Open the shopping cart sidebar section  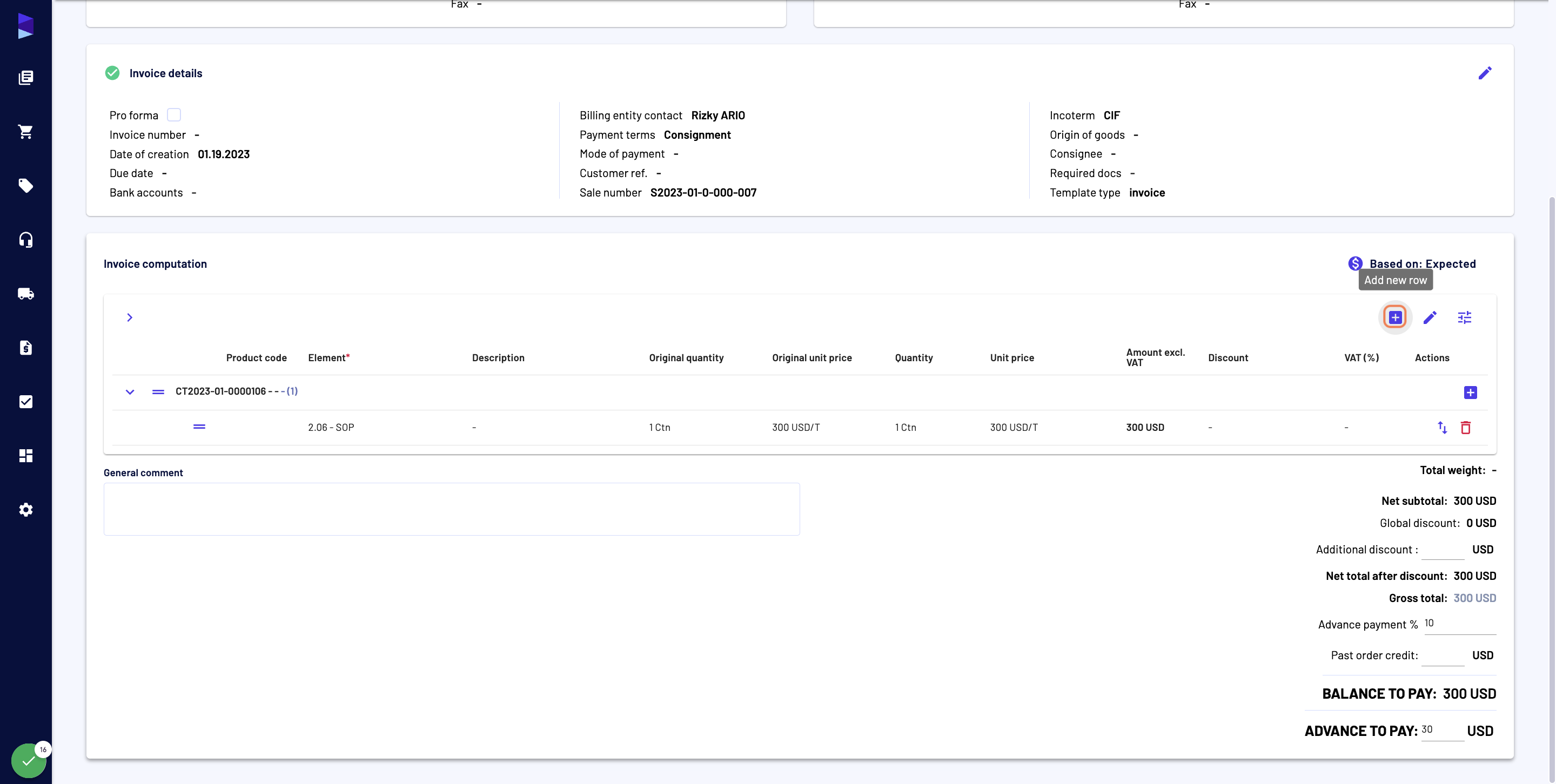pos(25,132)
